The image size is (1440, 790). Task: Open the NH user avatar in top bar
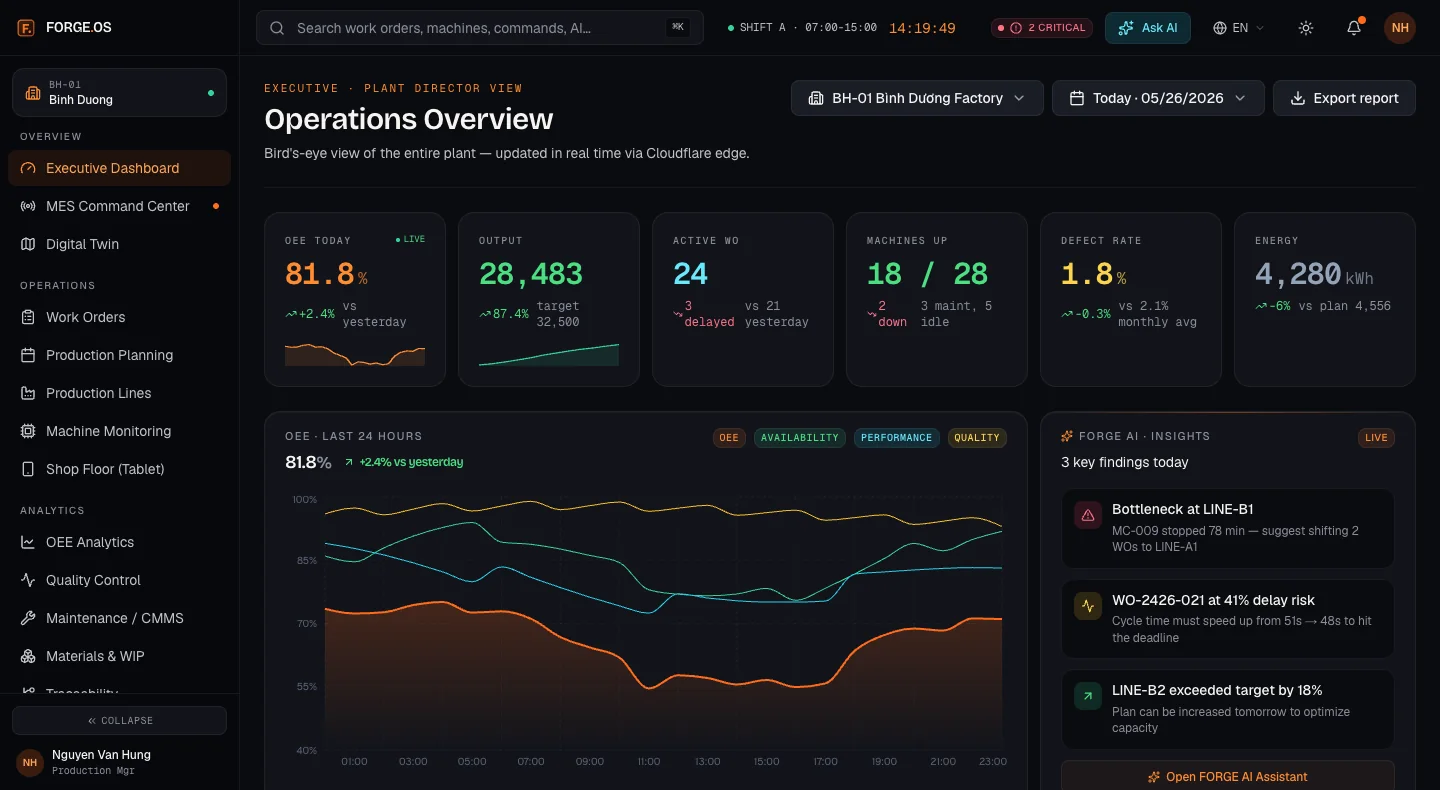click(1400, 28)
